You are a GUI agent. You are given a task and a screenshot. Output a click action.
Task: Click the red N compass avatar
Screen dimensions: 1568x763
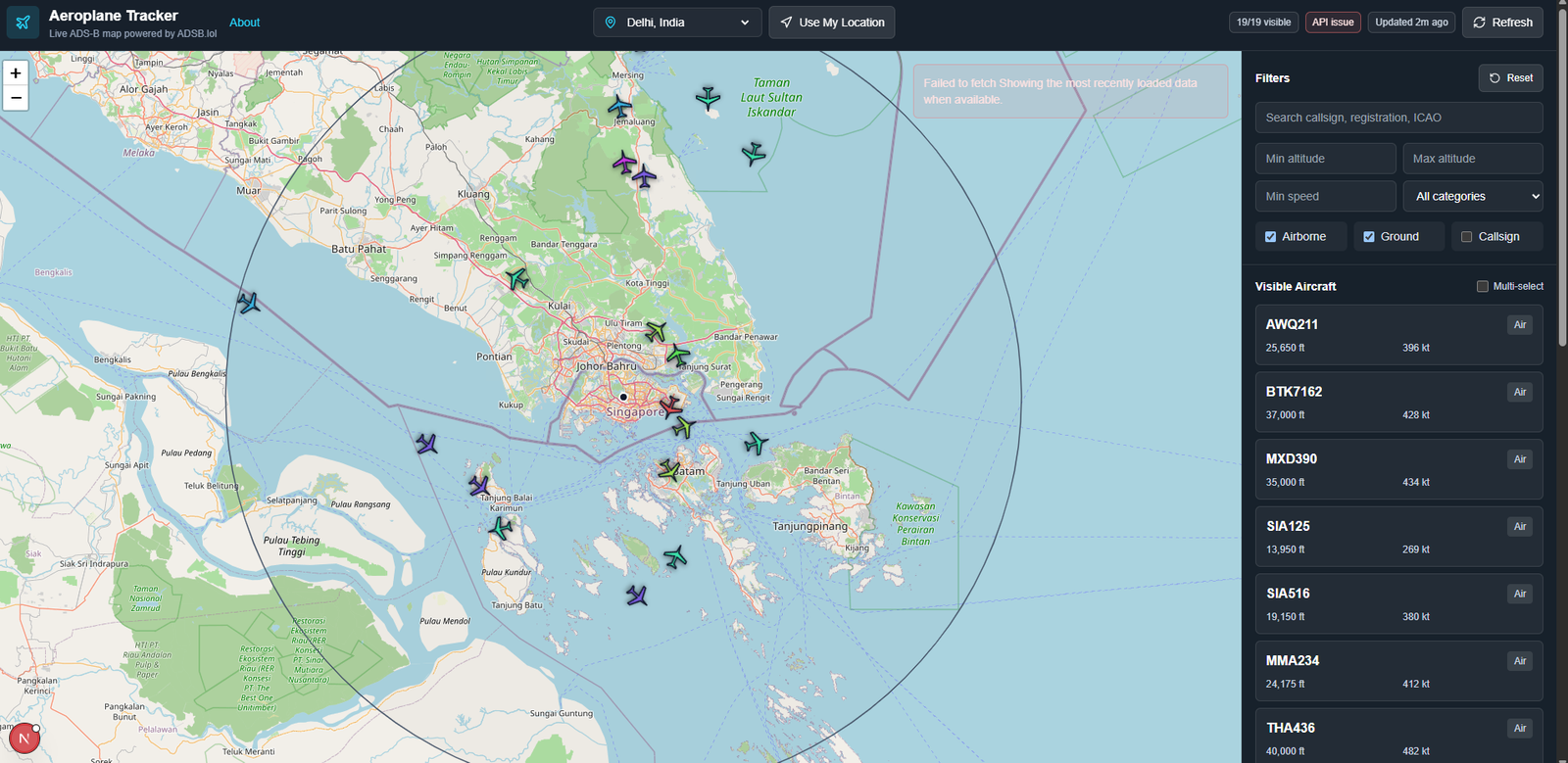tap(24, 739)
